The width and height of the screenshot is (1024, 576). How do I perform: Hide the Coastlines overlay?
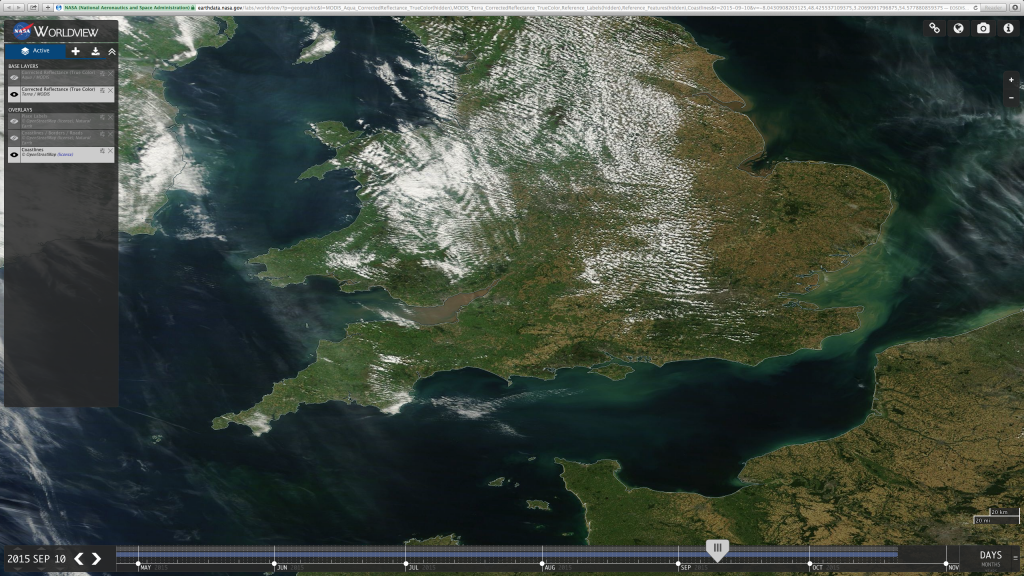point(14,155)
